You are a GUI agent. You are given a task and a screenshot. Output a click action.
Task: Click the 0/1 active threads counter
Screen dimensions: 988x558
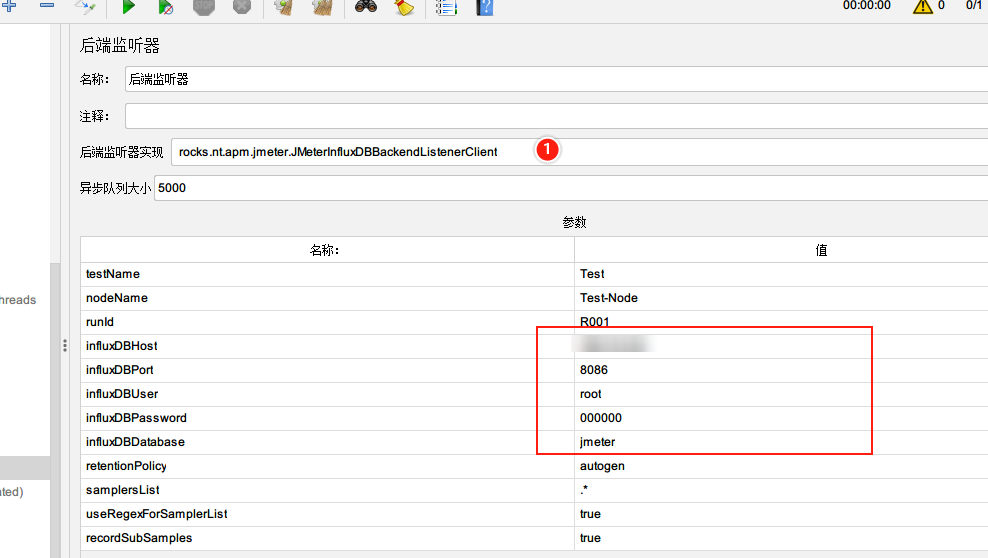click(974, 6)
